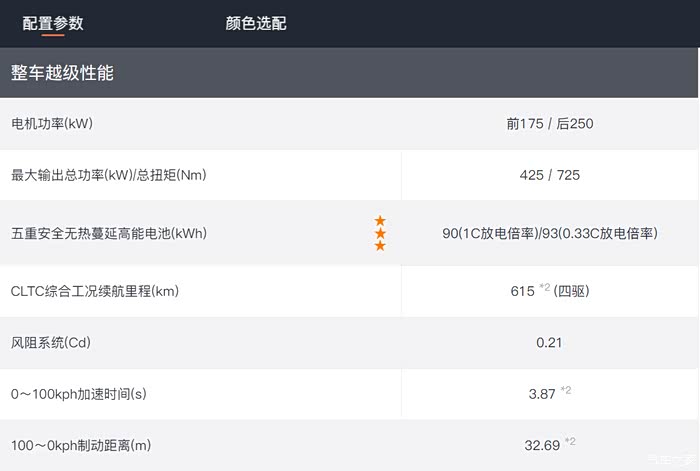Click the top orange star icon
The width and height of the screenshot is (700, 471).
coord(380,221)
